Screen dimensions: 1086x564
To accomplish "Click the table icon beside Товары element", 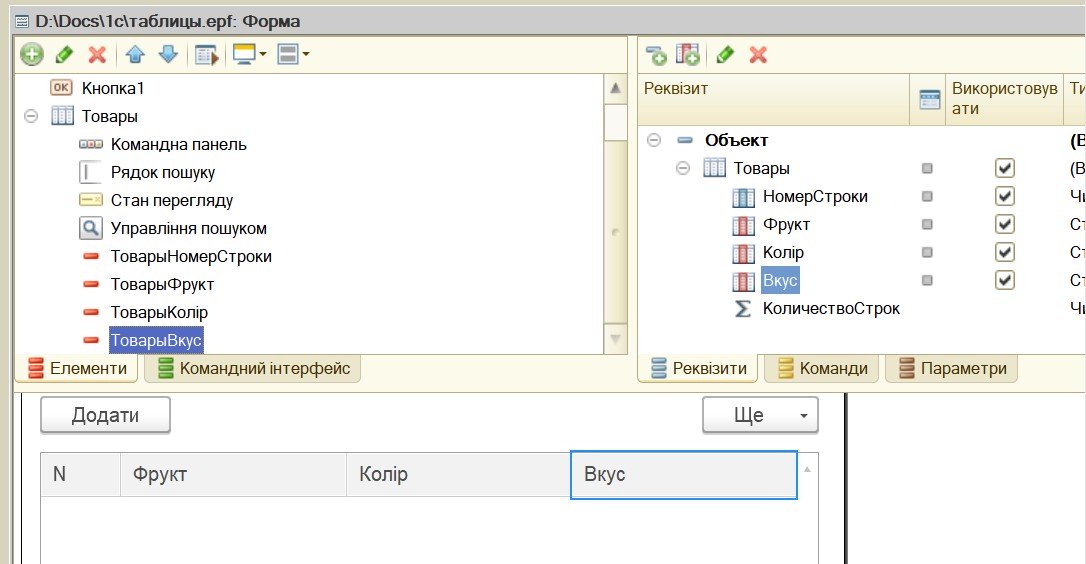I will [62, 116].
